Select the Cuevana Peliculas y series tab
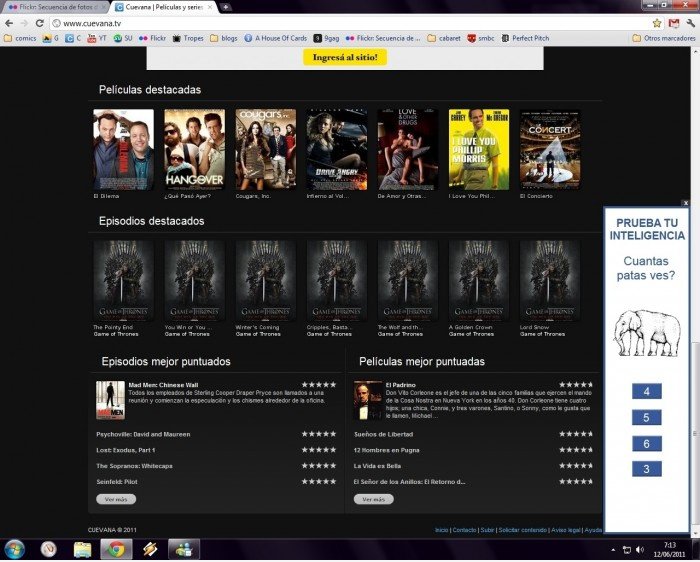This screenshot has height=562, width=700. point(164,7)
